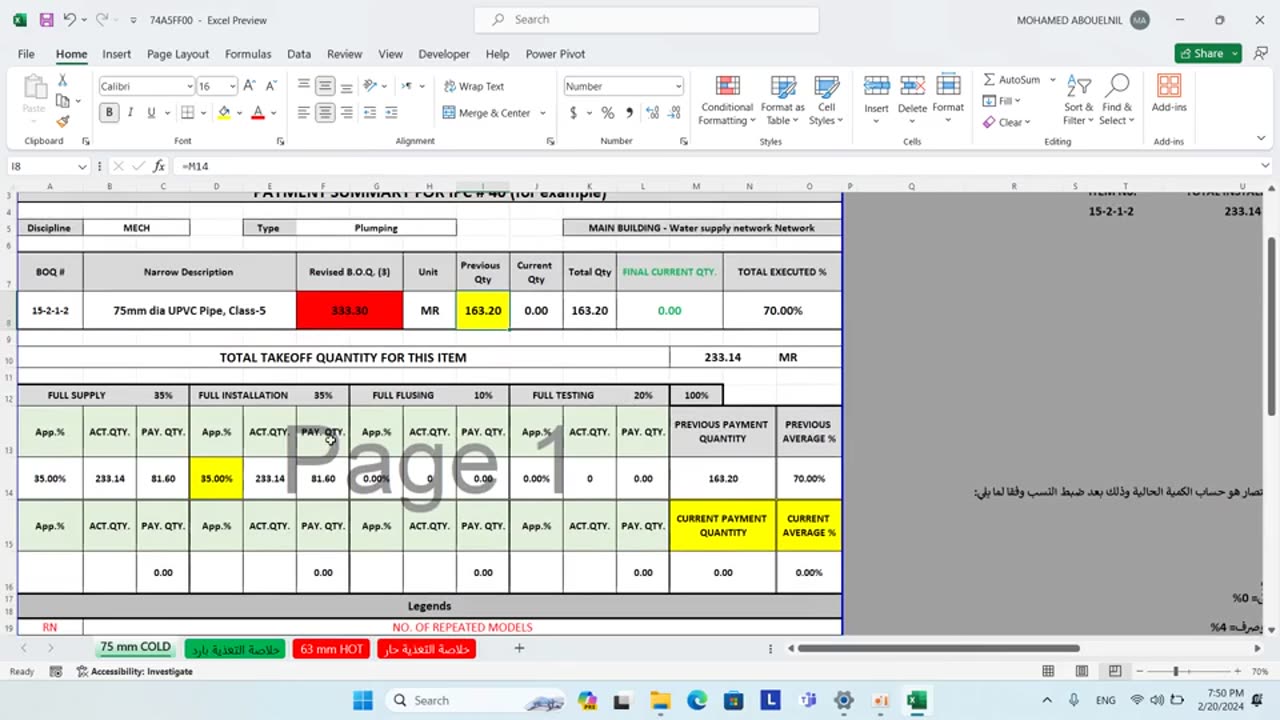Toggle Underline formatting

coord(152,113)
